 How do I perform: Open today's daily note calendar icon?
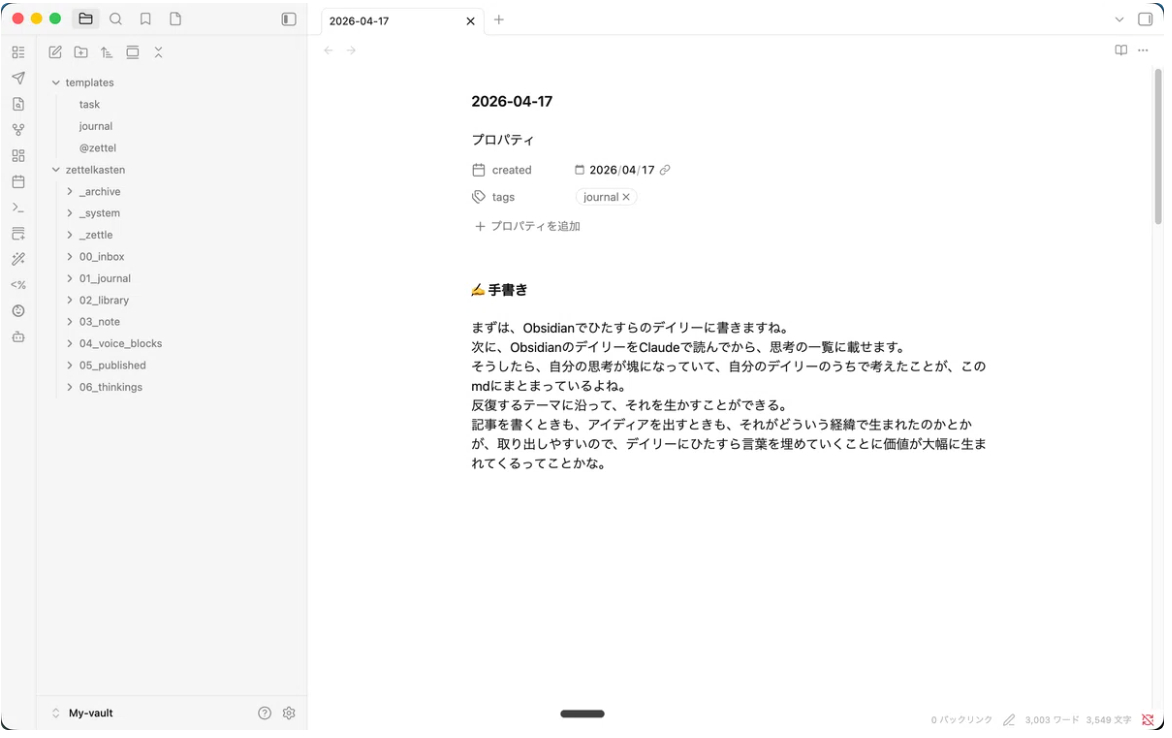(19, 182)
